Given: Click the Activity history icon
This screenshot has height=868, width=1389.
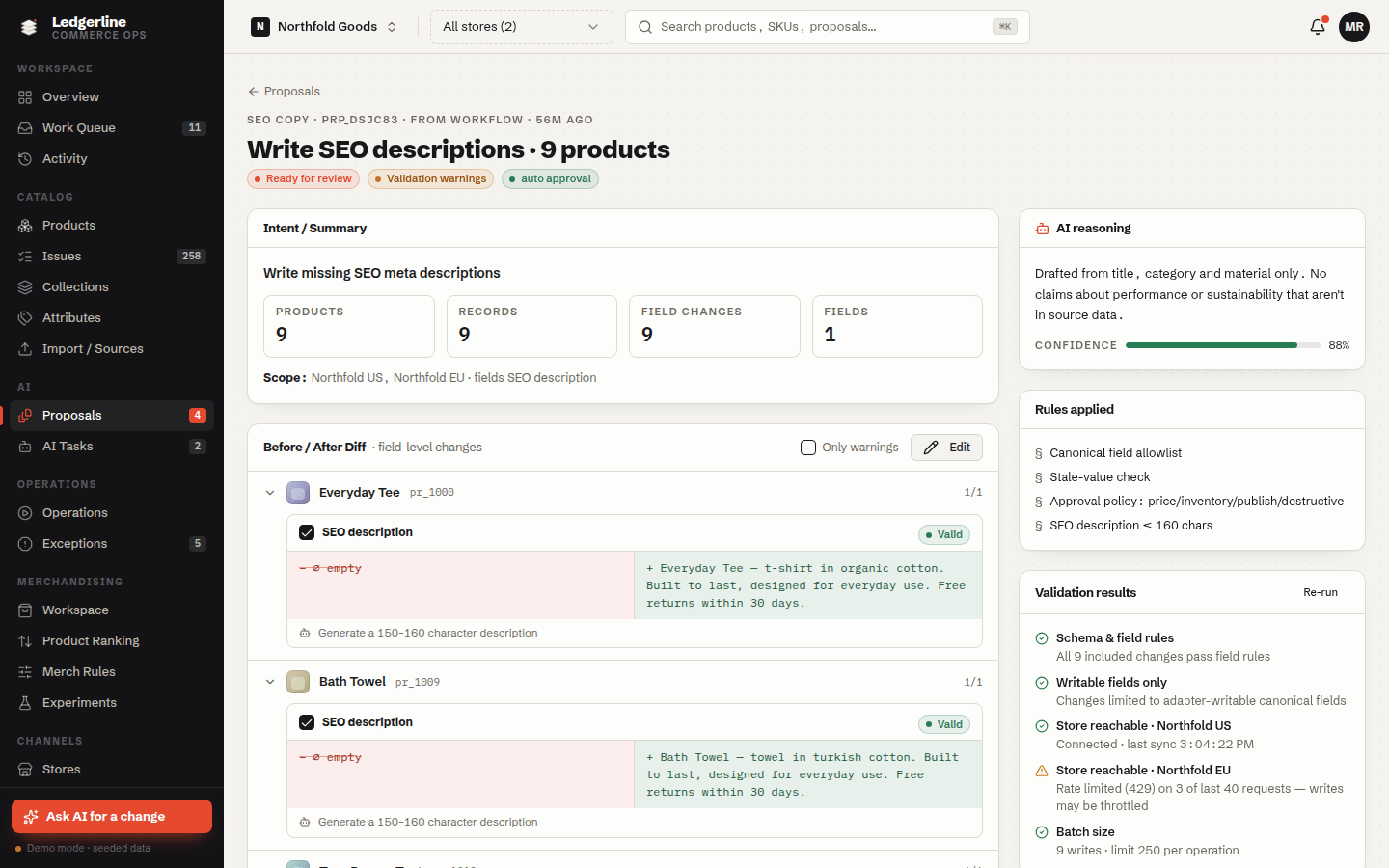Looking at the screenshot, I should coord(25,159).
